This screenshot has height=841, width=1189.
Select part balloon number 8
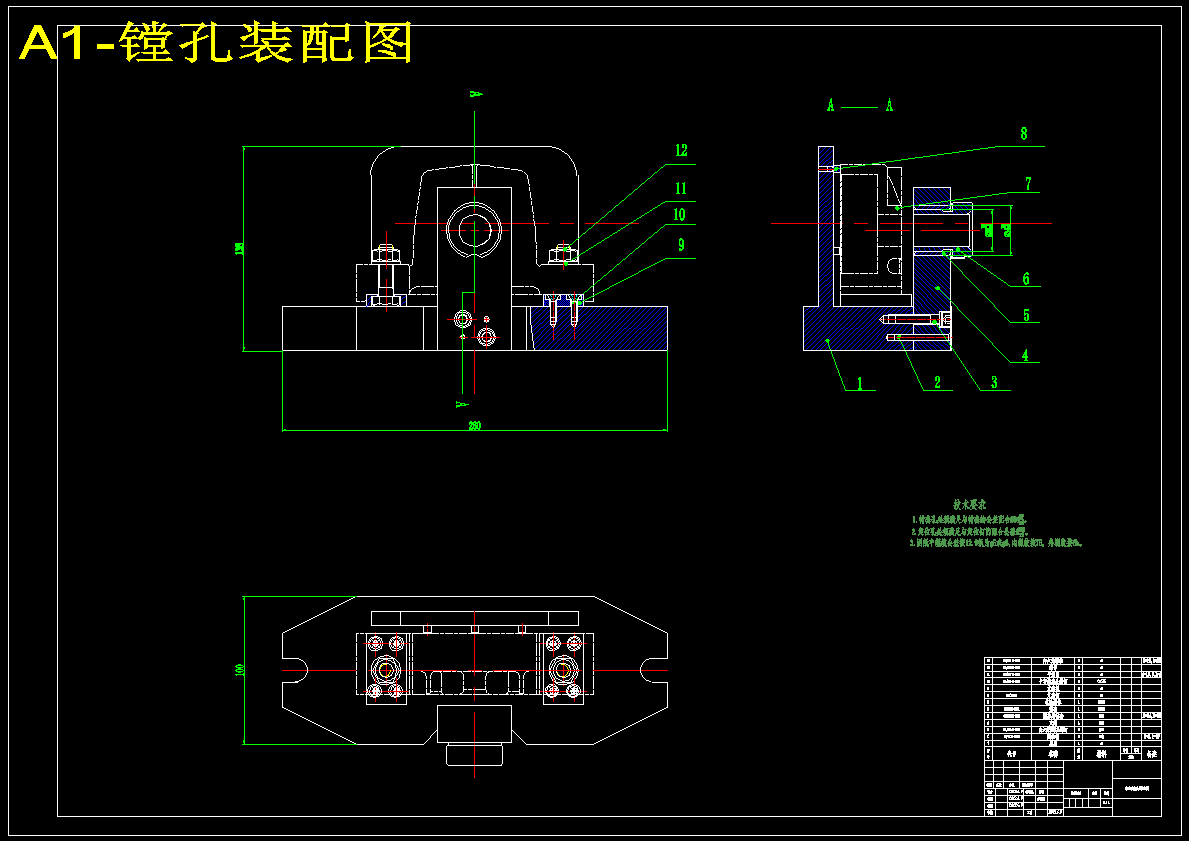point(1024,134)
